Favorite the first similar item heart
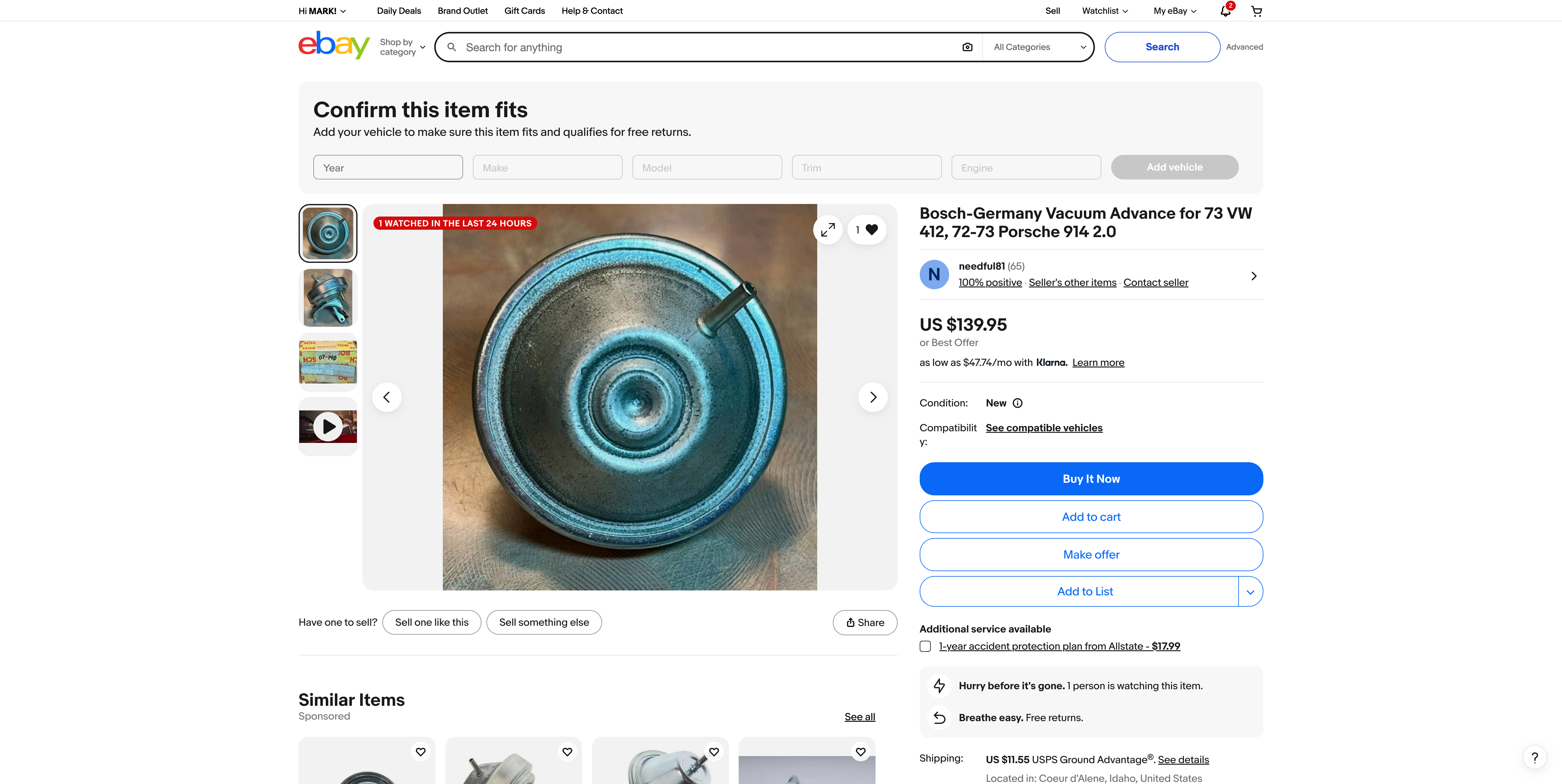 click(420, 752)
